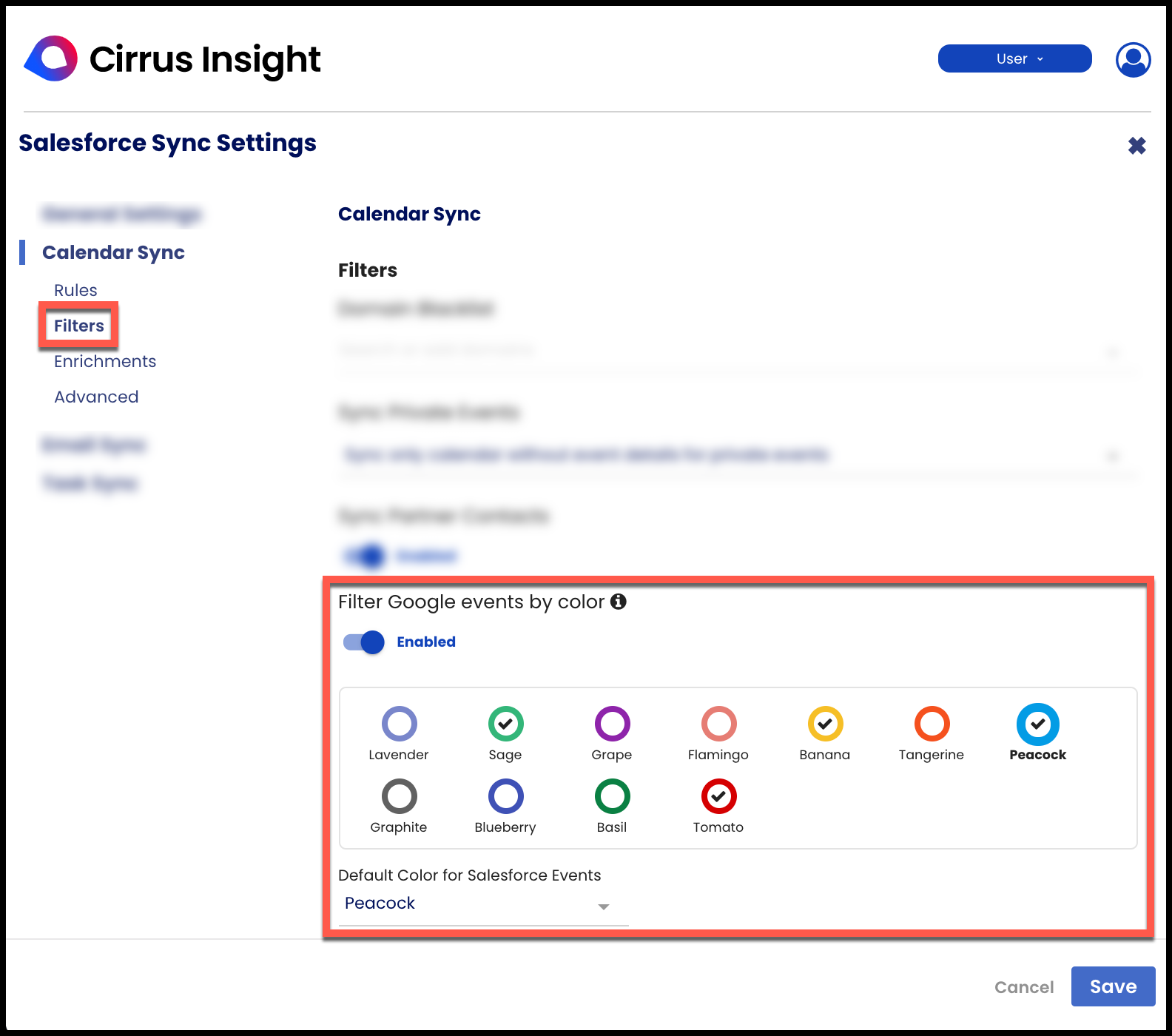The height and width of the screenshot is (1036, 1172).
Task: Open the blurred Task Sync sidebar item
Action: (90, 483)
